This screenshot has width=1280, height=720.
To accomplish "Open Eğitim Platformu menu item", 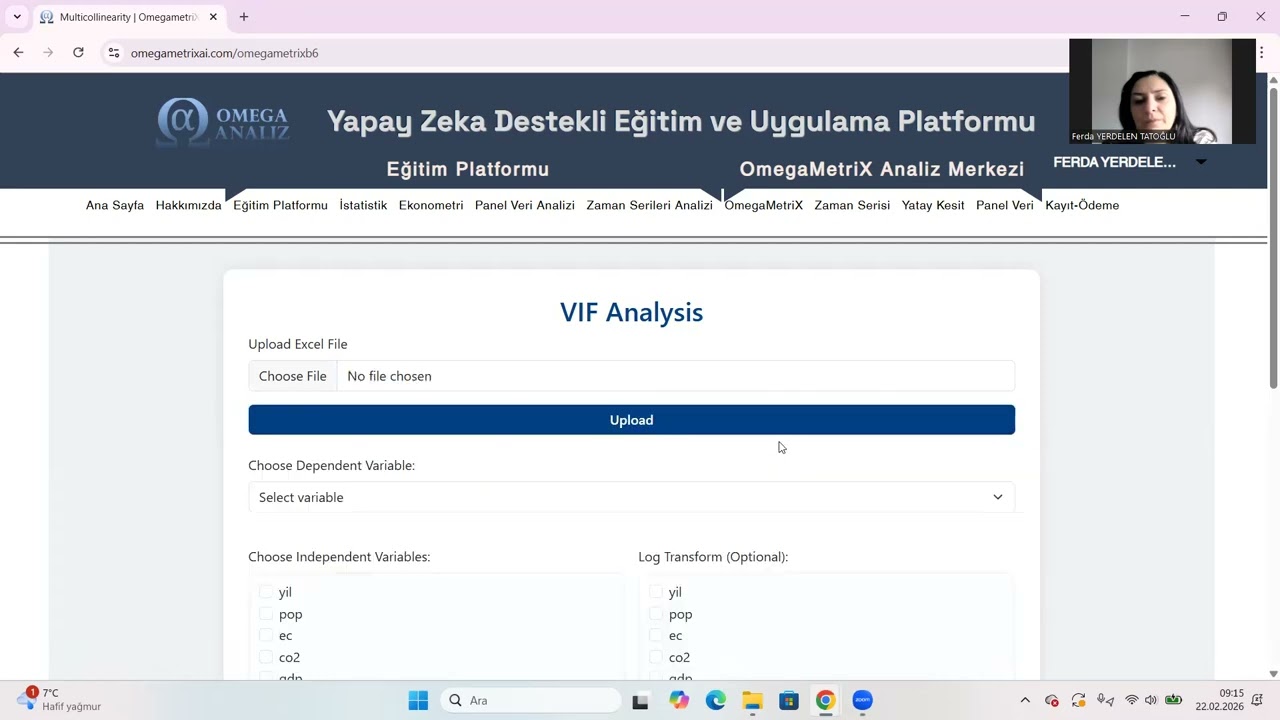I will (x=280, y=205).
